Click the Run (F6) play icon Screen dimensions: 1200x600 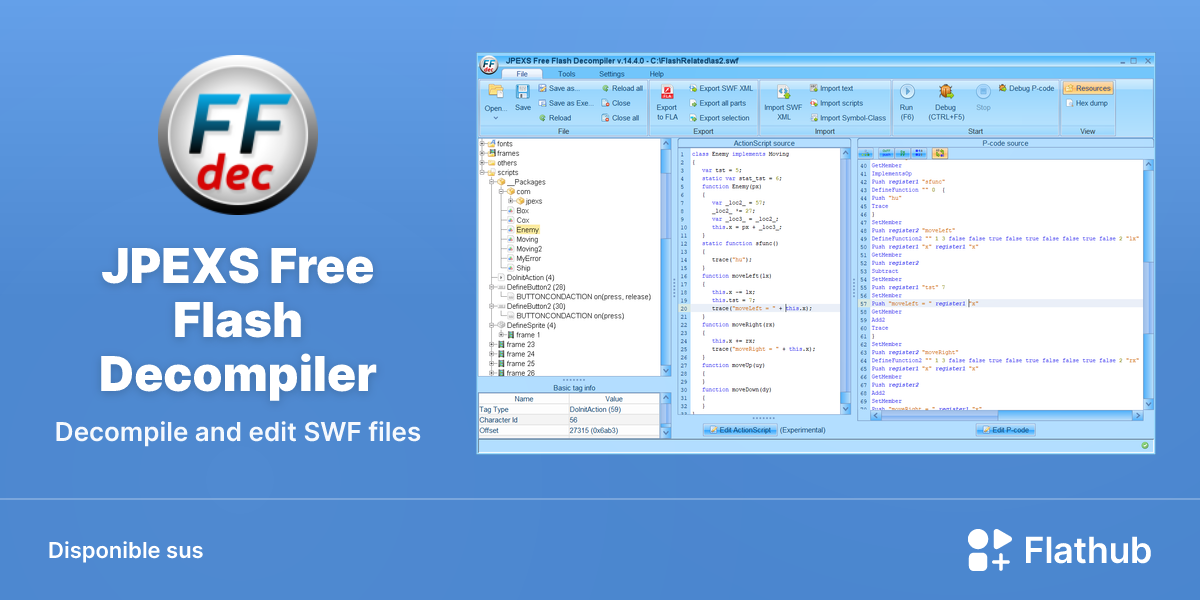[x=907, y=91]
